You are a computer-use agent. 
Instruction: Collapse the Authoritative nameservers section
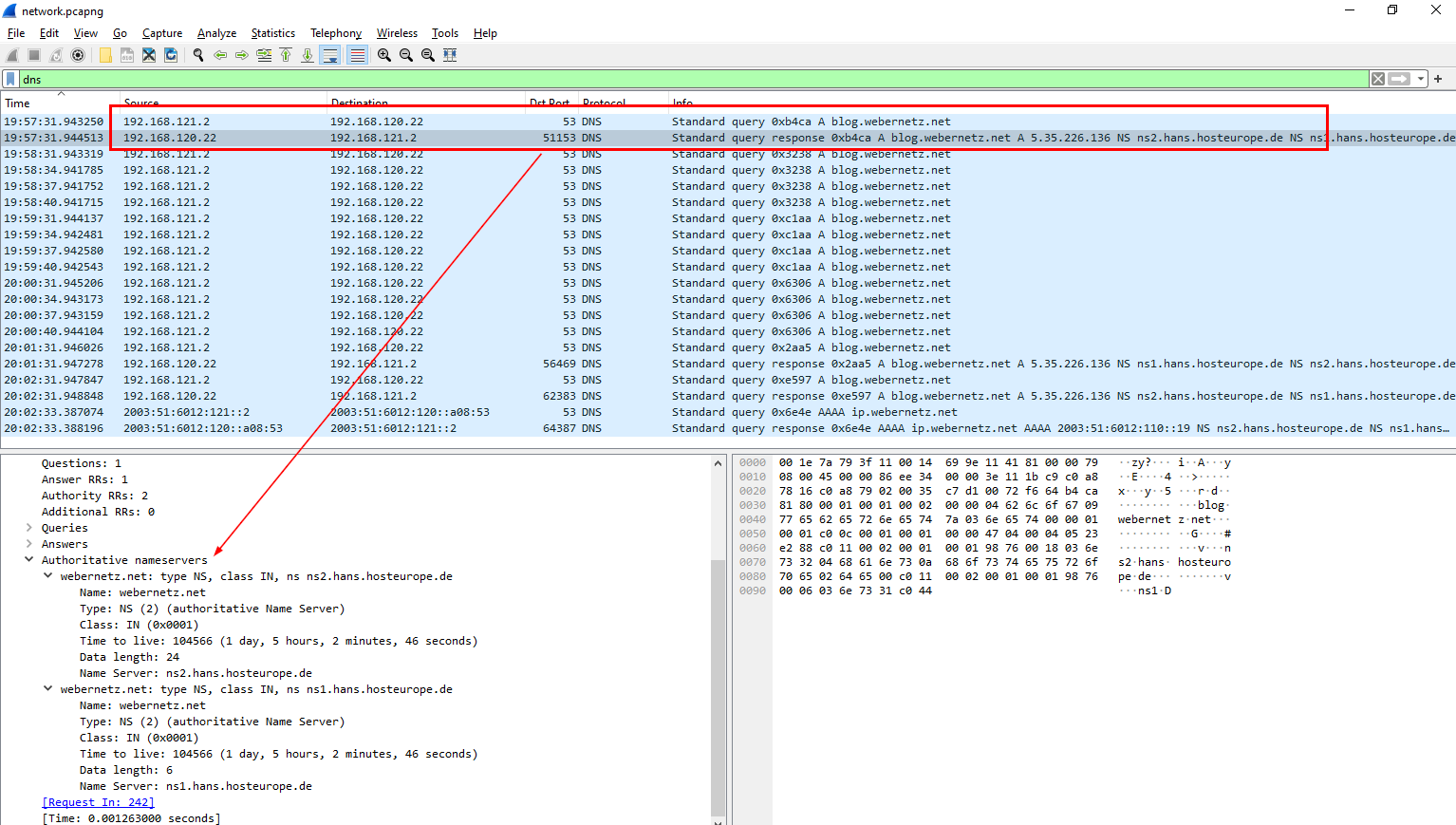29,560
